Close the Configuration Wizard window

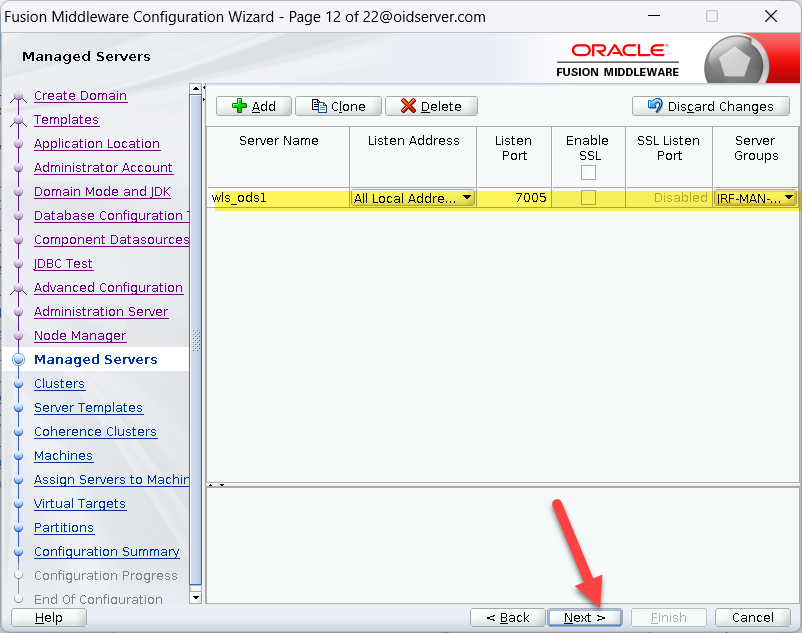(771, 16)
